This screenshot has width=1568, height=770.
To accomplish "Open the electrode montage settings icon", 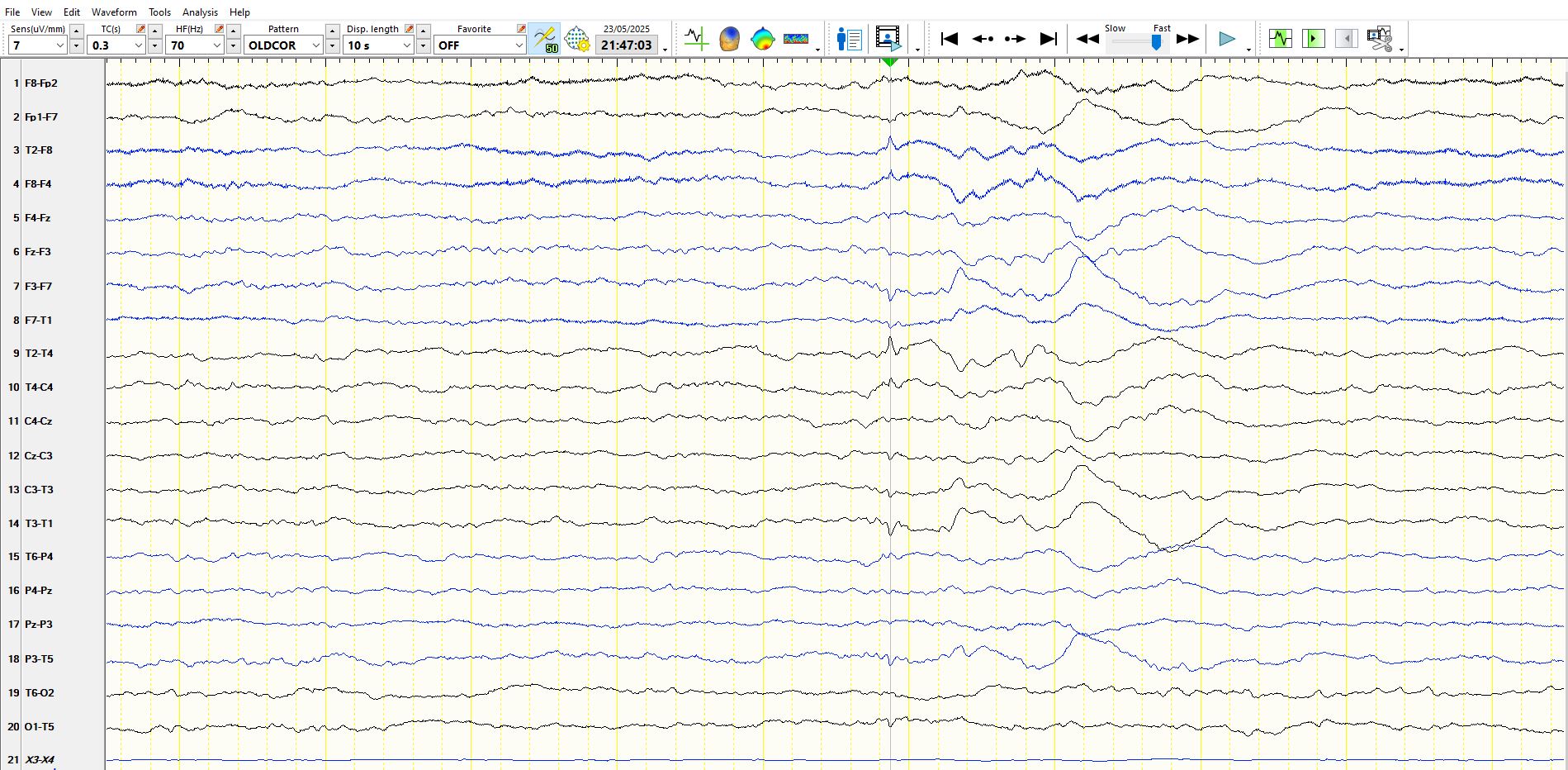I will 577,39.
